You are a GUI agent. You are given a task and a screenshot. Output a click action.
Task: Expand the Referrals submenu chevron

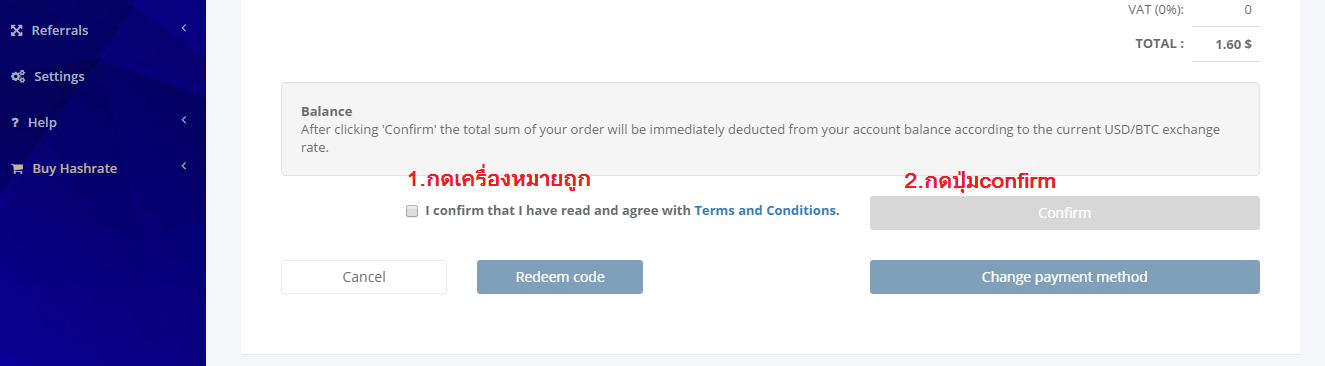coord(185,29)
